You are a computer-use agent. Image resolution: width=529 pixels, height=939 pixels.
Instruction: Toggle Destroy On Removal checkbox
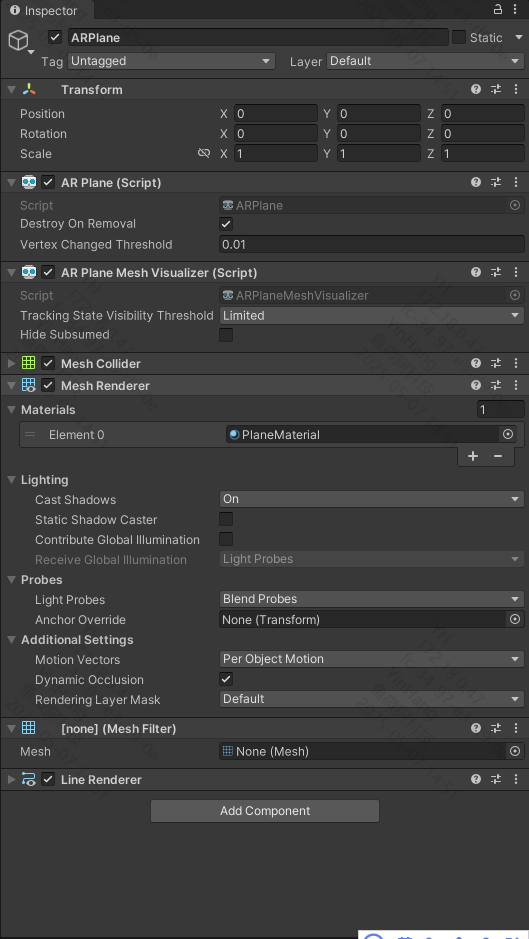(x=226, y=224)
